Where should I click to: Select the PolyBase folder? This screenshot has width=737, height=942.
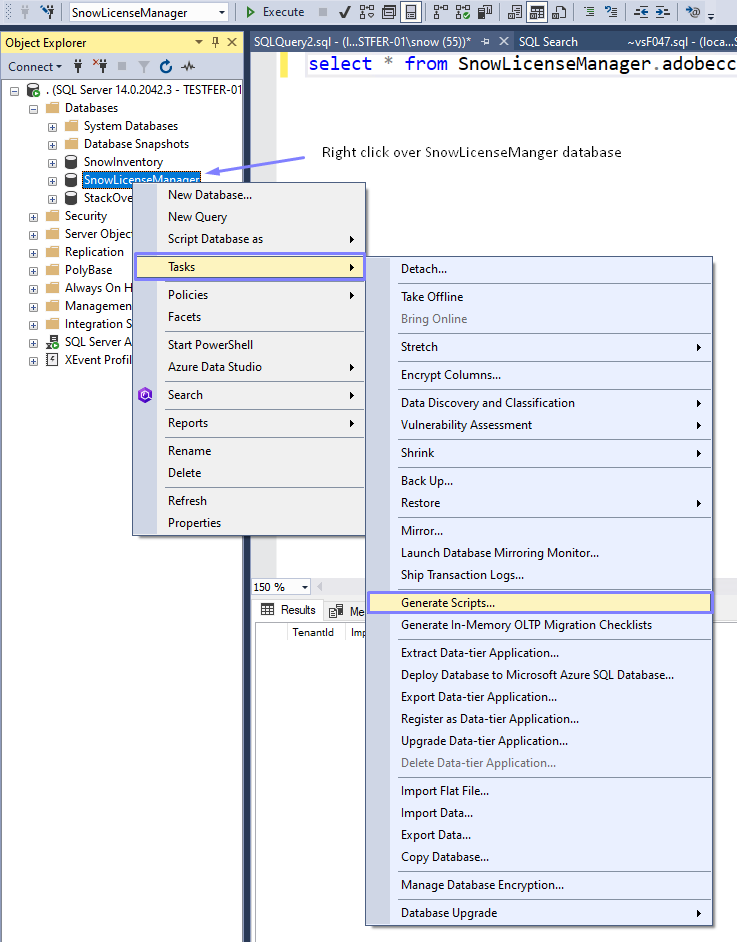pyautogui.click(x=88, y=270)
